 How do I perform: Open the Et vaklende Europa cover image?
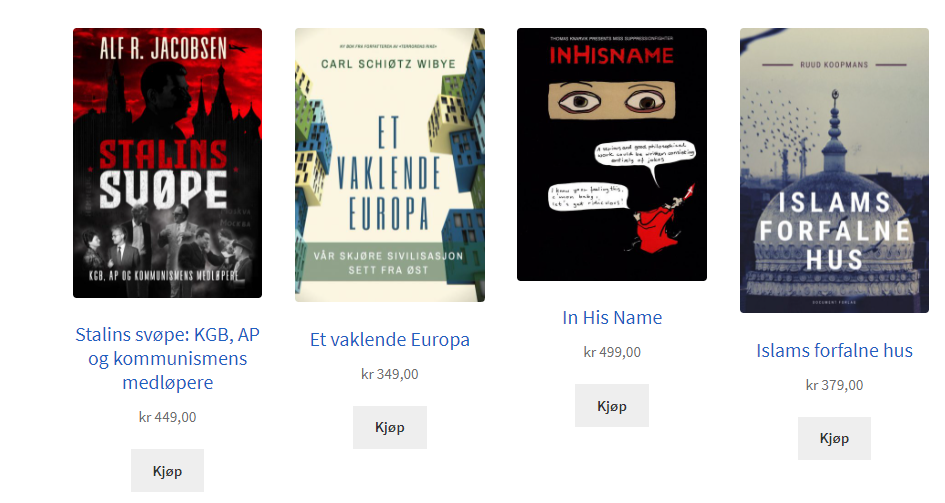click(x=390, y=165)
